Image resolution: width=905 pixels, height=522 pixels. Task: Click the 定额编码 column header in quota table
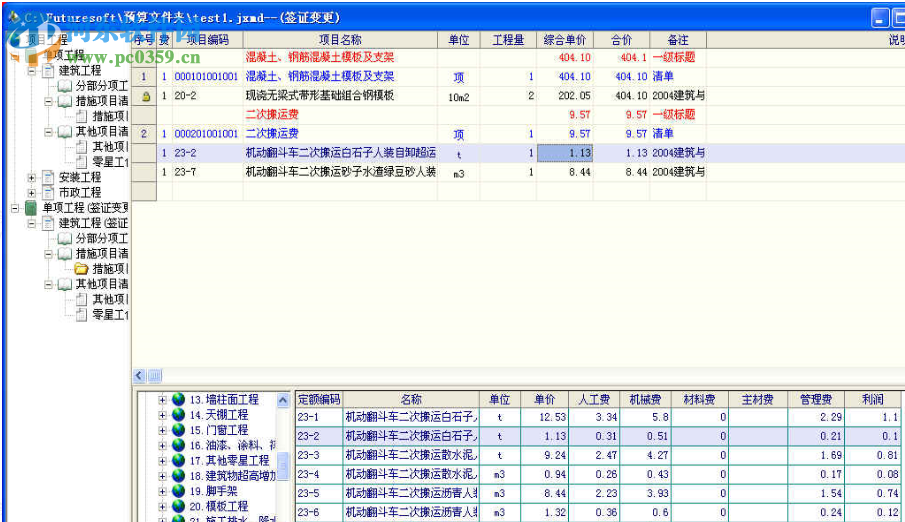319,399
